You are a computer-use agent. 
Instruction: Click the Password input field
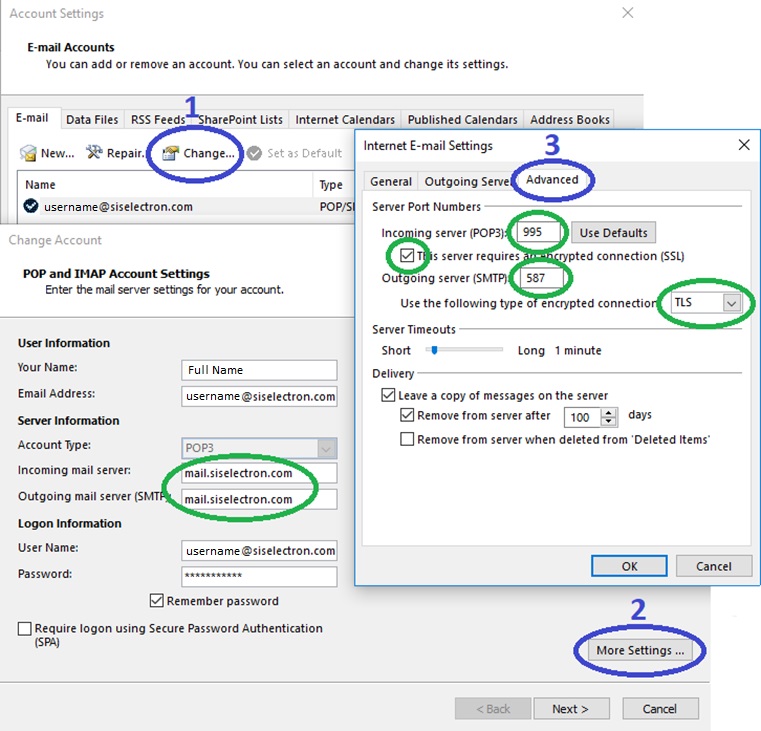(x=259, y=577)
